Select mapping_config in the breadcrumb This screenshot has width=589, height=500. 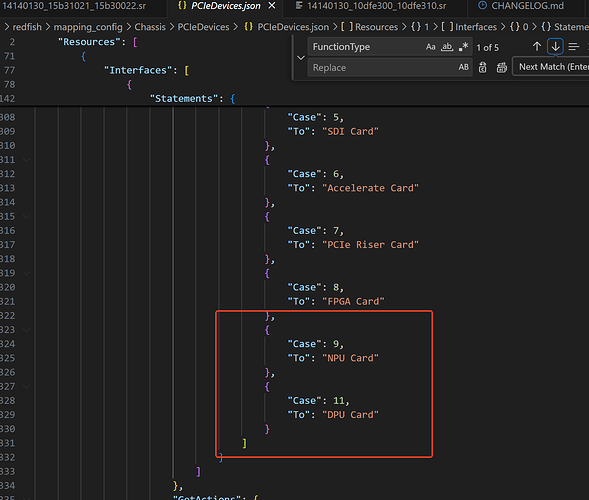coord(88,27)
